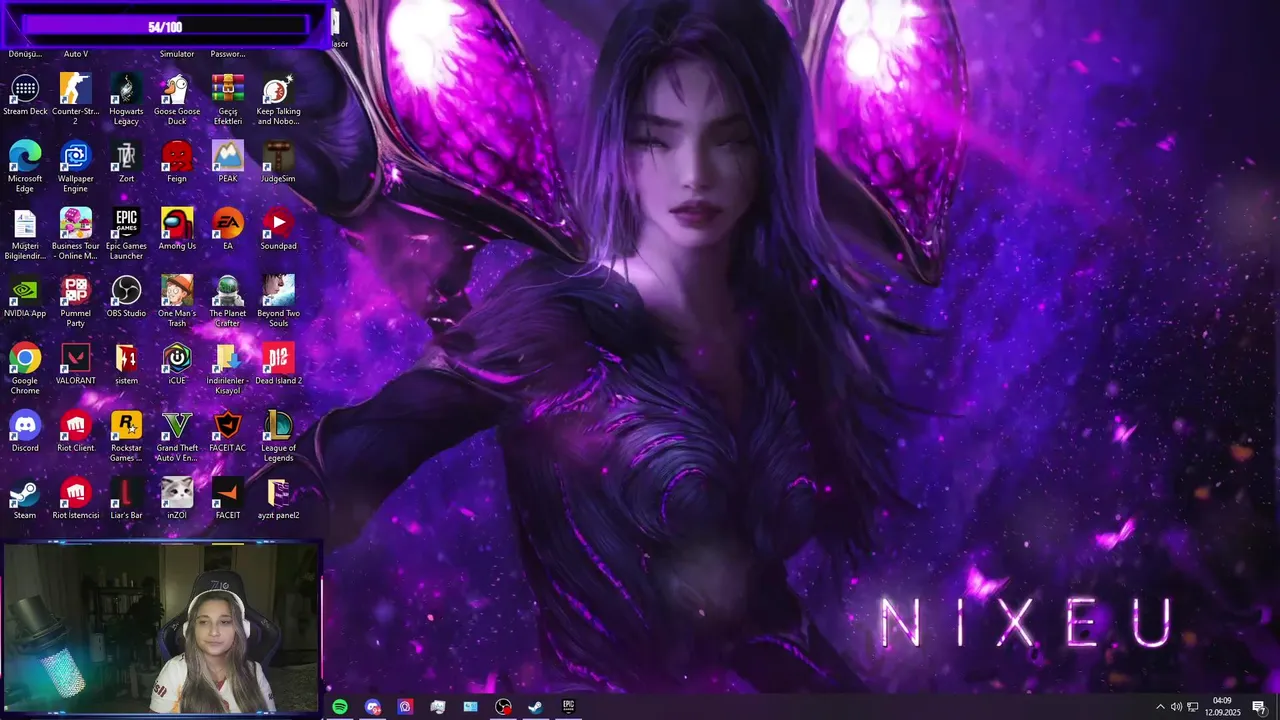Select the ayzıt panel2 archive file
The width and height of the screenshot is (1280, 720).
pos(278,497)
